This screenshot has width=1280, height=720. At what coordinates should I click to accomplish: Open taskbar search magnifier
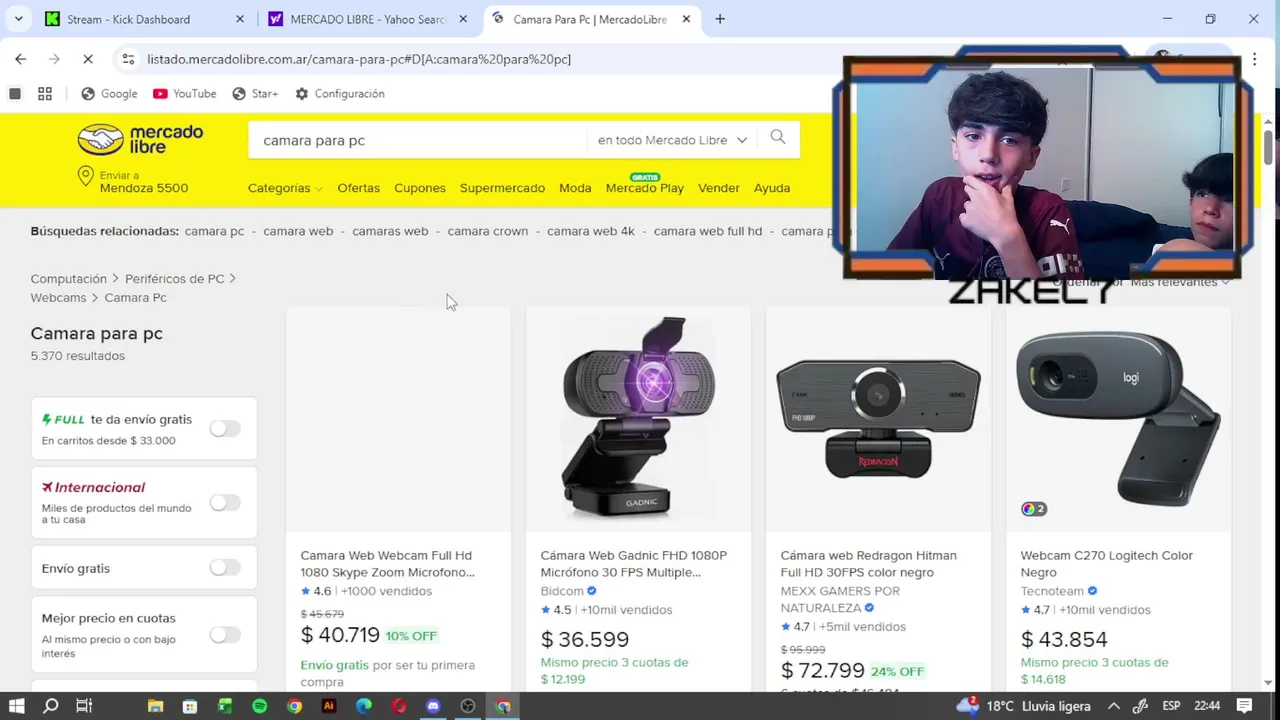pos(51,706)
